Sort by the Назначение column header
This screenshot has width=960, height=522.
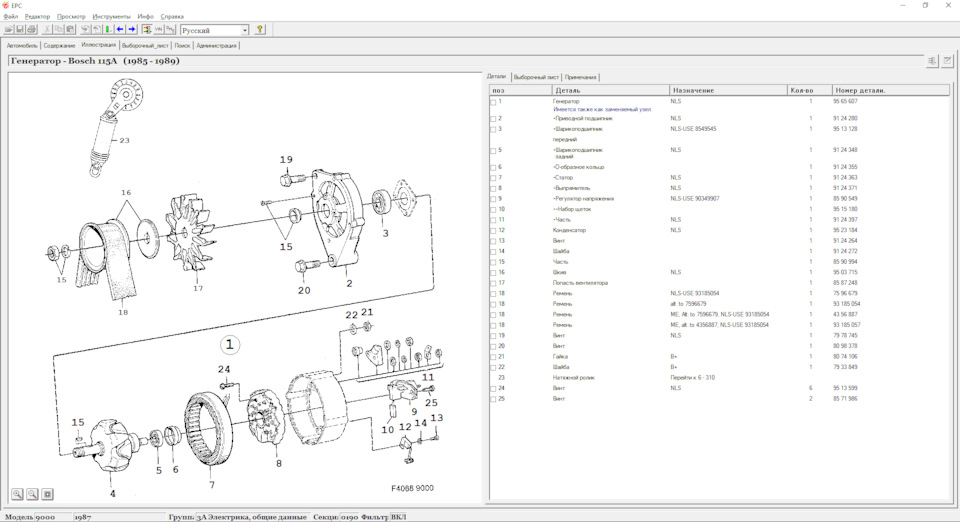pos(728,90)
